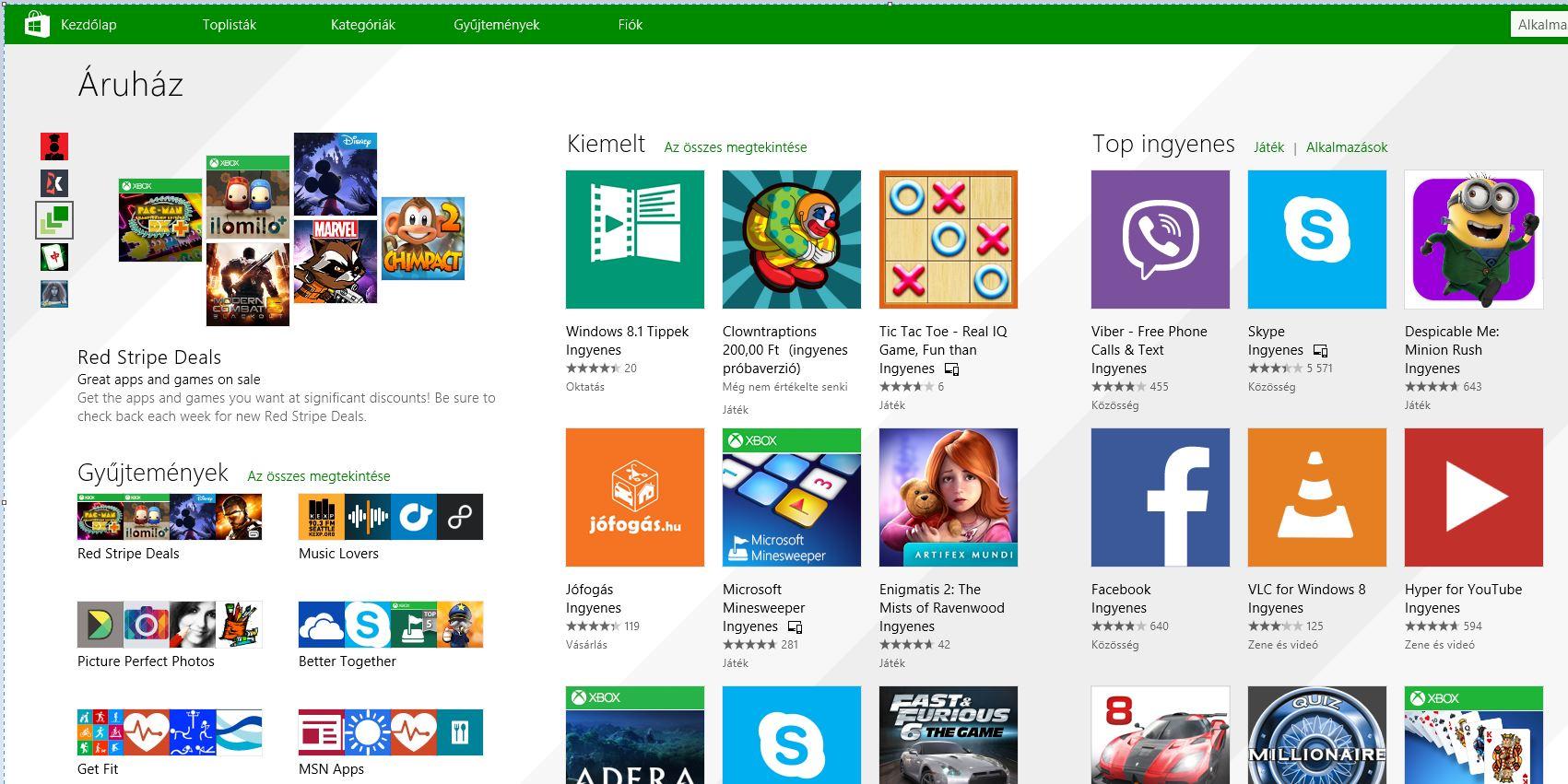Open the Viber app tile
This screenshot has width=1568, height=784.
point(1161,240)
